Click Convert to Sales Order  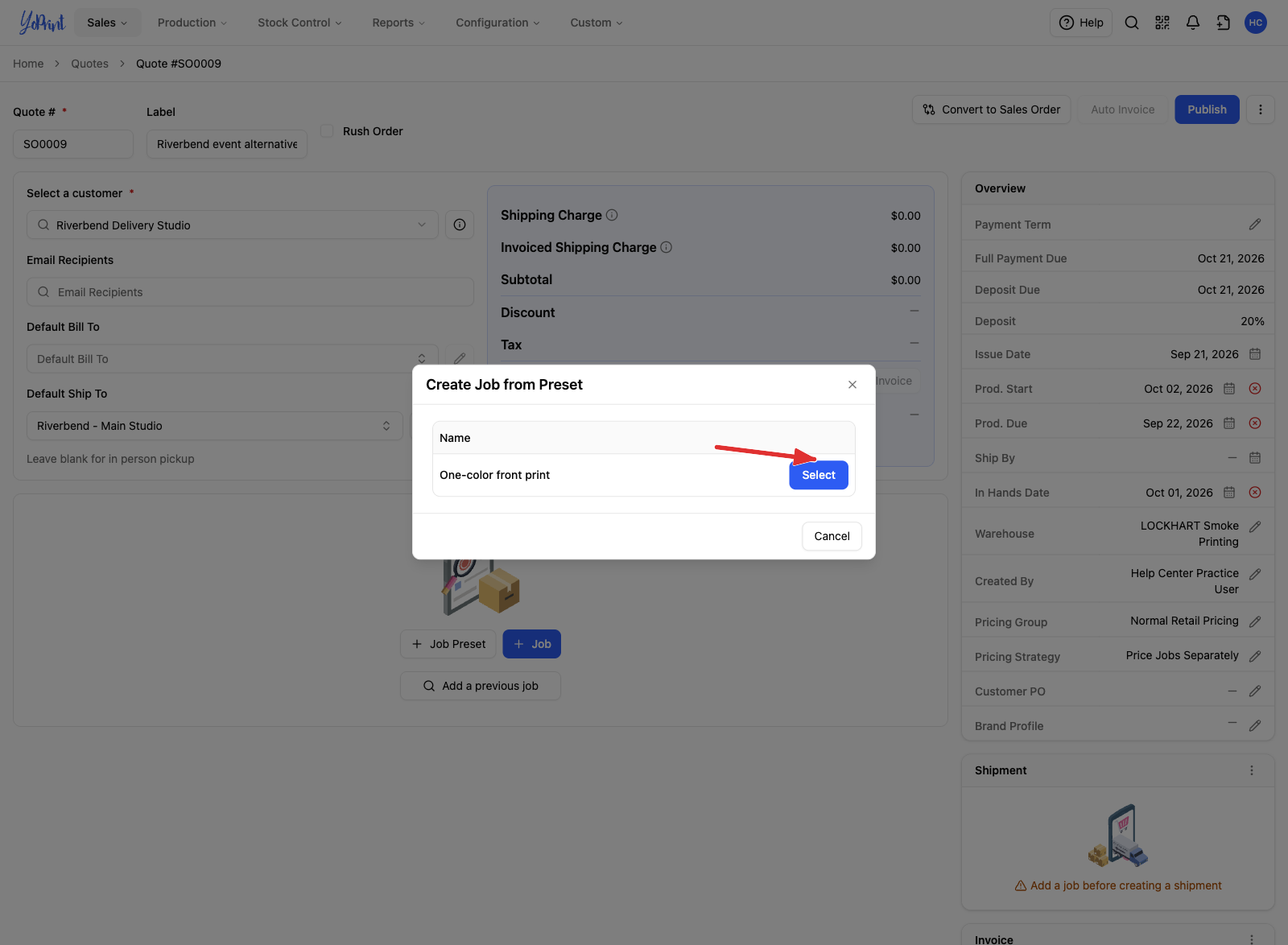click(992, 109)
